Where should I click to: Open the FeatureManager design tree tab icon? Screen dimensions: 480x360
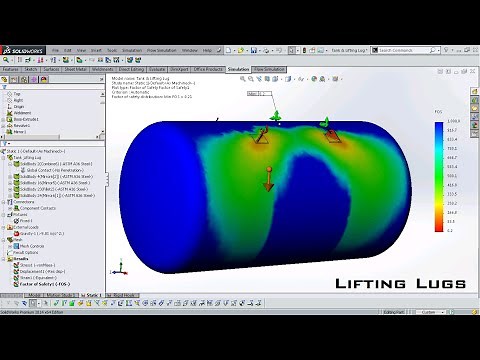pos(4,79)
